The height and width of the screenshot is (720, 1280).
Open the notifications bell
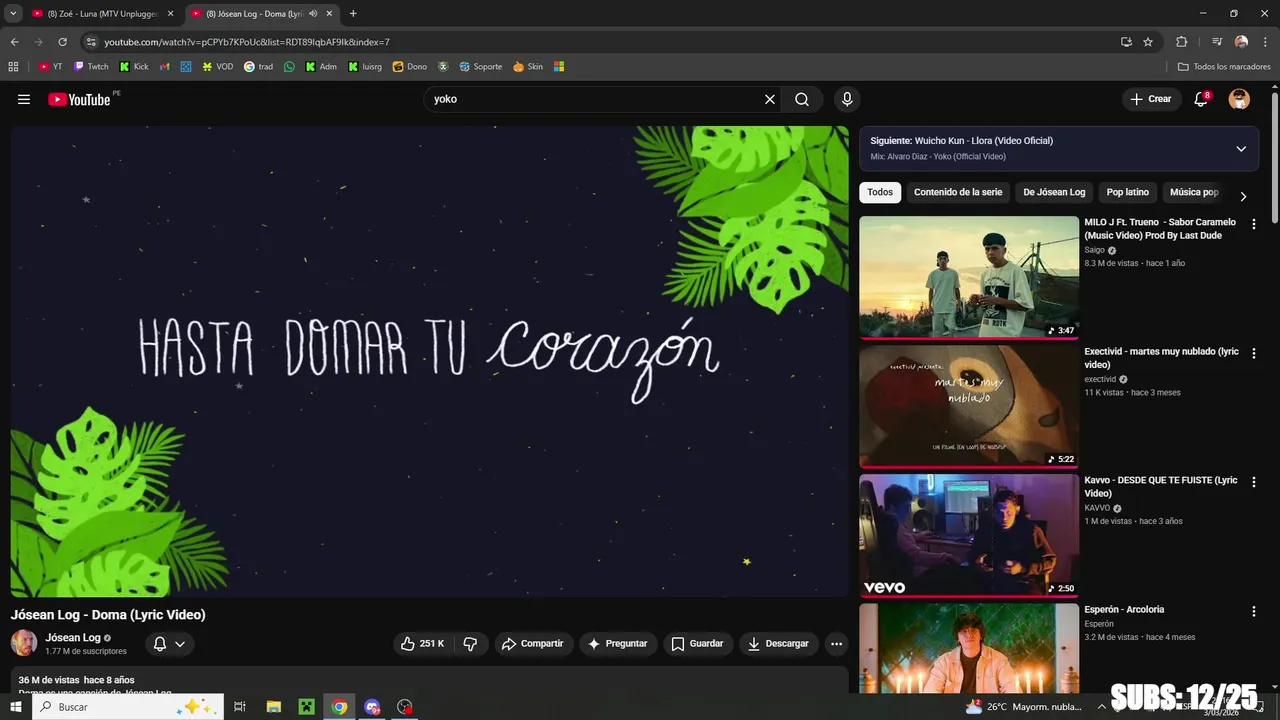(1201, 99)
